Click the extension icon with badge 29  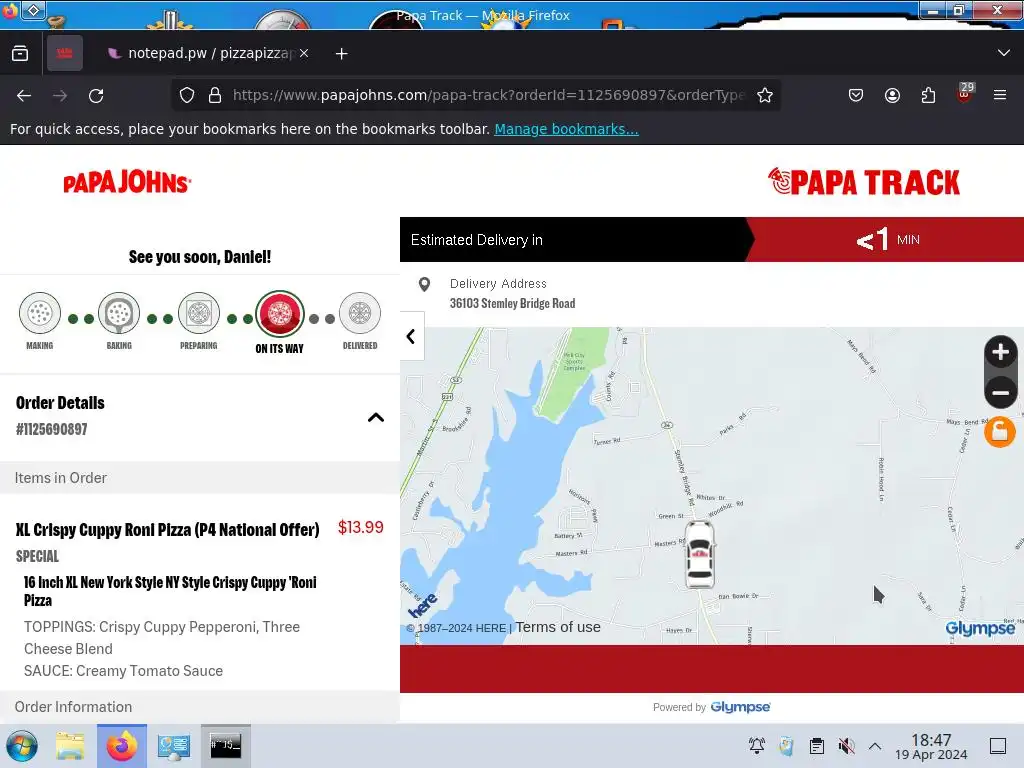tap(965, 93)
